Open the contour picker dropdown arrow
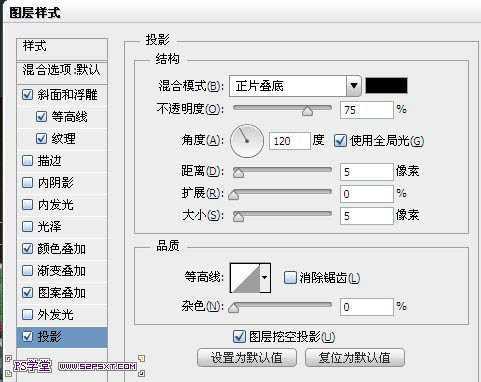Screen dimensions: 481x382 coord(265,278)
